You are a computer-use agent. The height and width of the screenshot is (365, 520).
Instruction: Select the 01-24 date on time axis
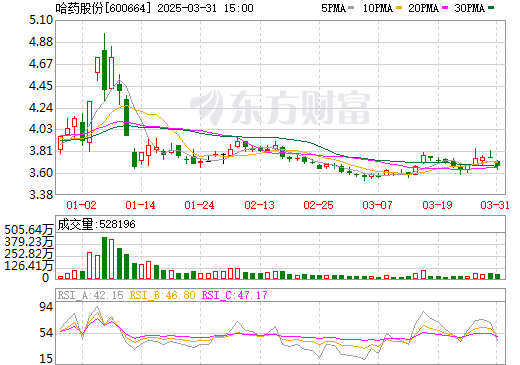click(x=199, y=205)
